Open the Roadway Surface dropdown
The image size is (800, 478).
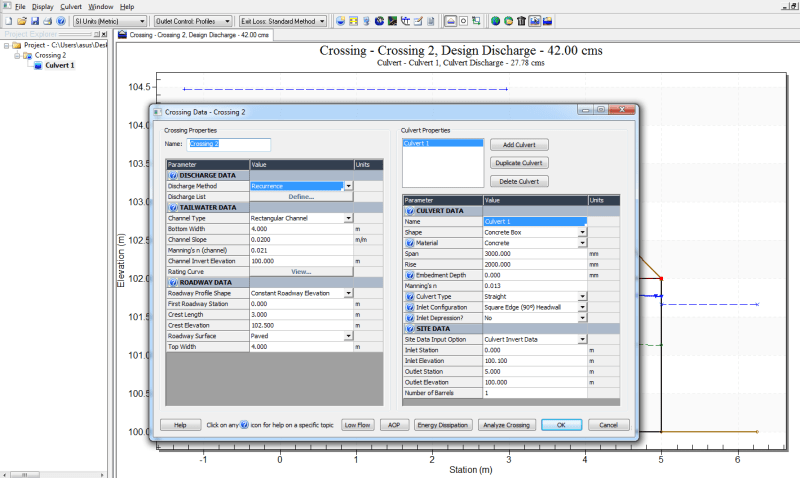[348, 336]
